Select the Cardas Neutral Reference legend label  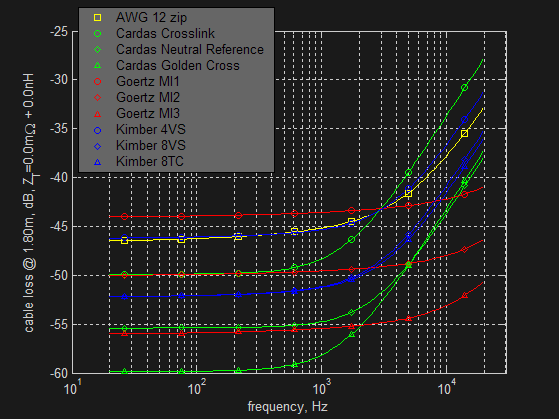pos(190,50)
